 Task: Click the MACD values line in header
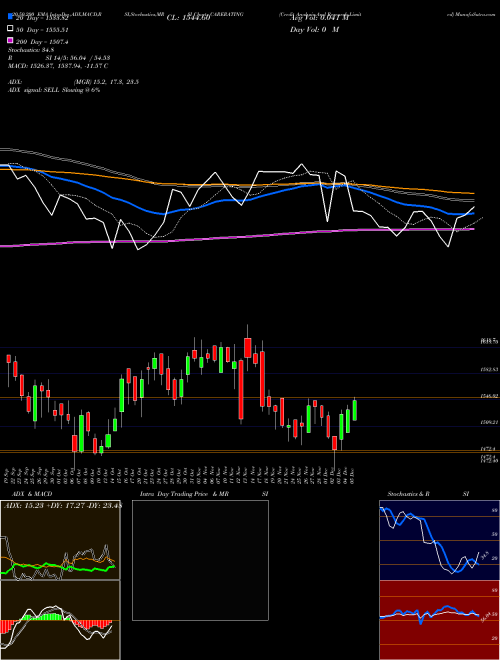(58, 66)
